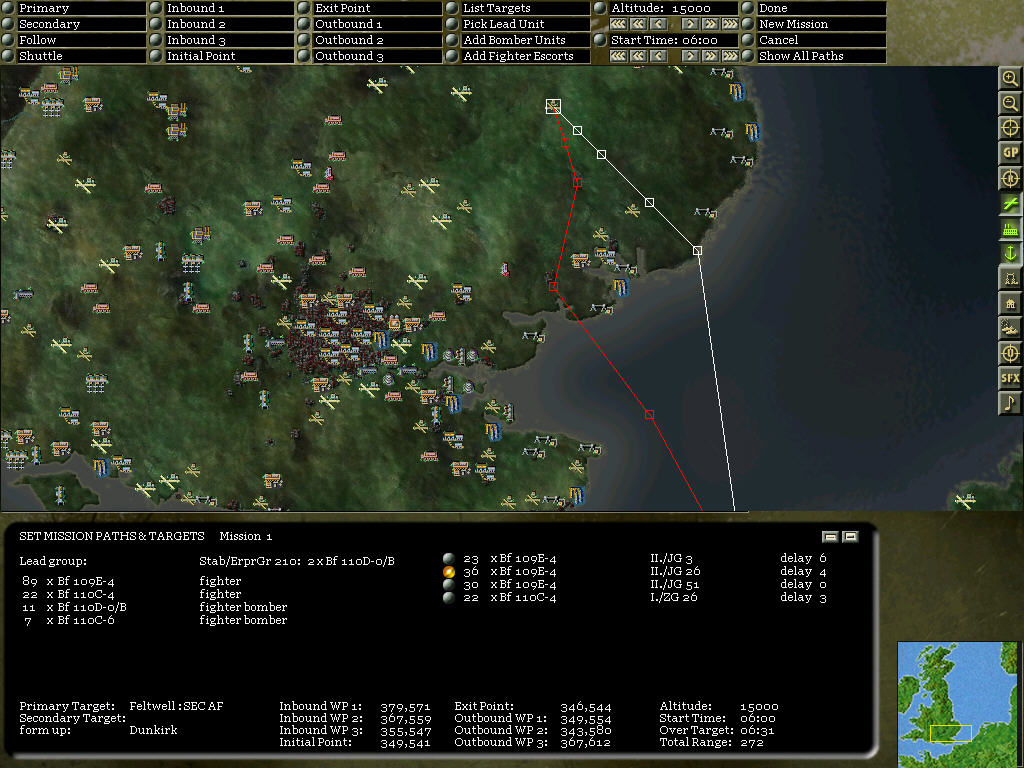Click Show All Paths
This screenshot has width=1024, height=768.
tap(814, 56)
